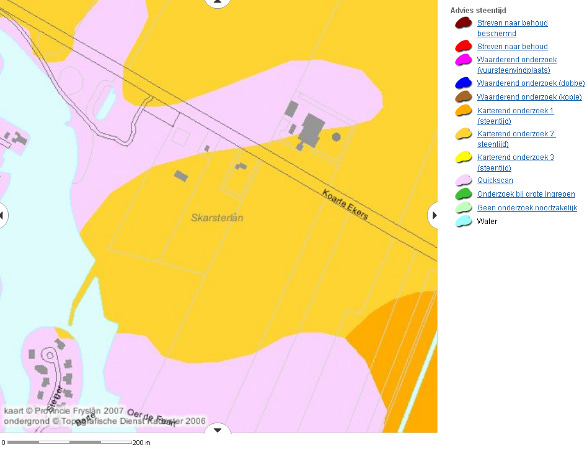Click the 'Water' legend label

[487, 221]
